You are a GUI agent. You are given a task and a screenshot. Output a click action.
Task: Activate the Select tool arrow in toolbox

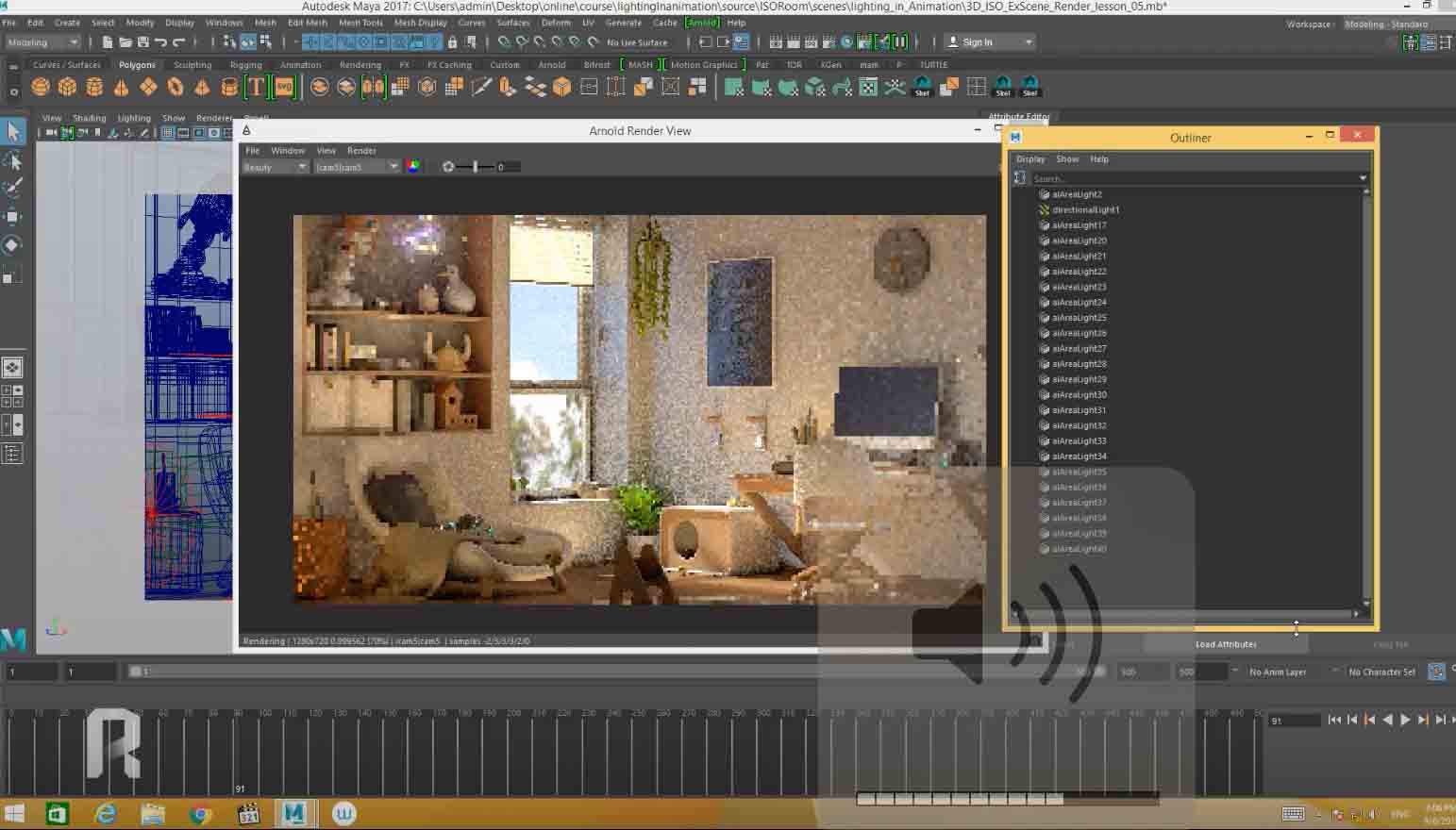click(13, 131)
